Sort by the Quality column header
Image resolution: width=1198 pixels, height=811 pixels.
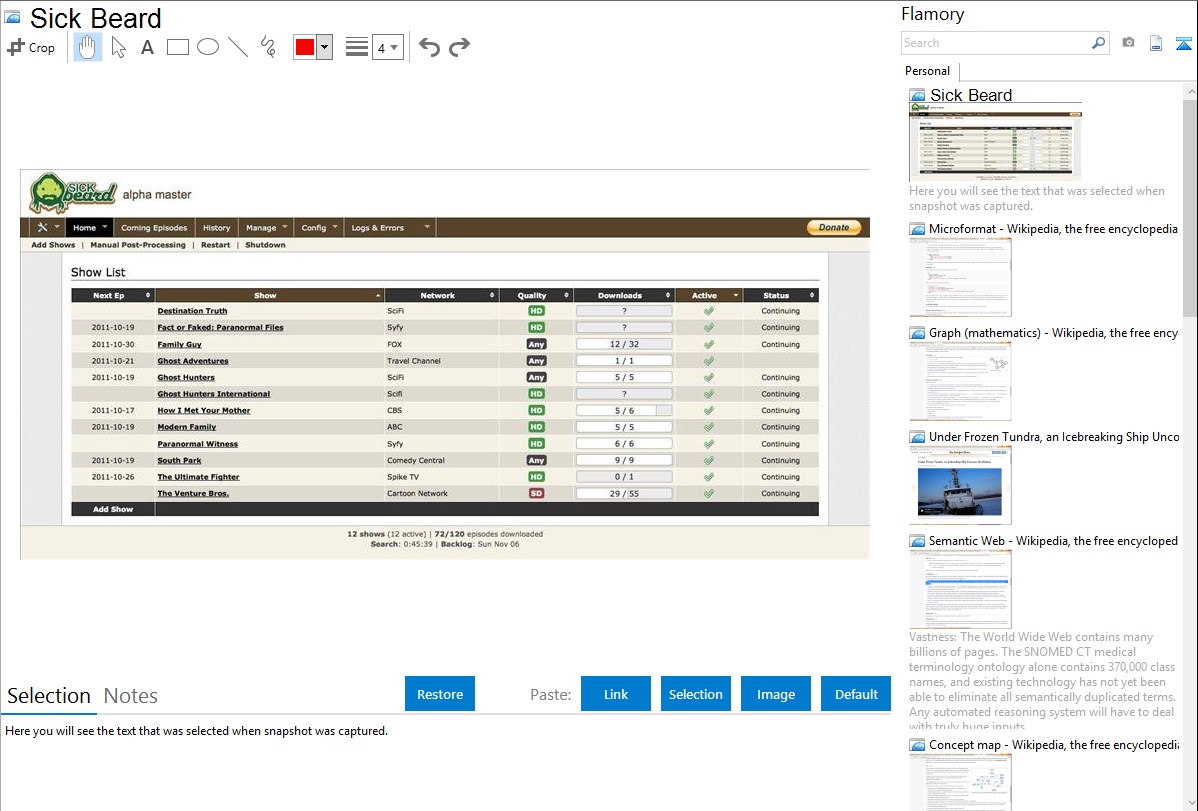click(x=536, y=295)
